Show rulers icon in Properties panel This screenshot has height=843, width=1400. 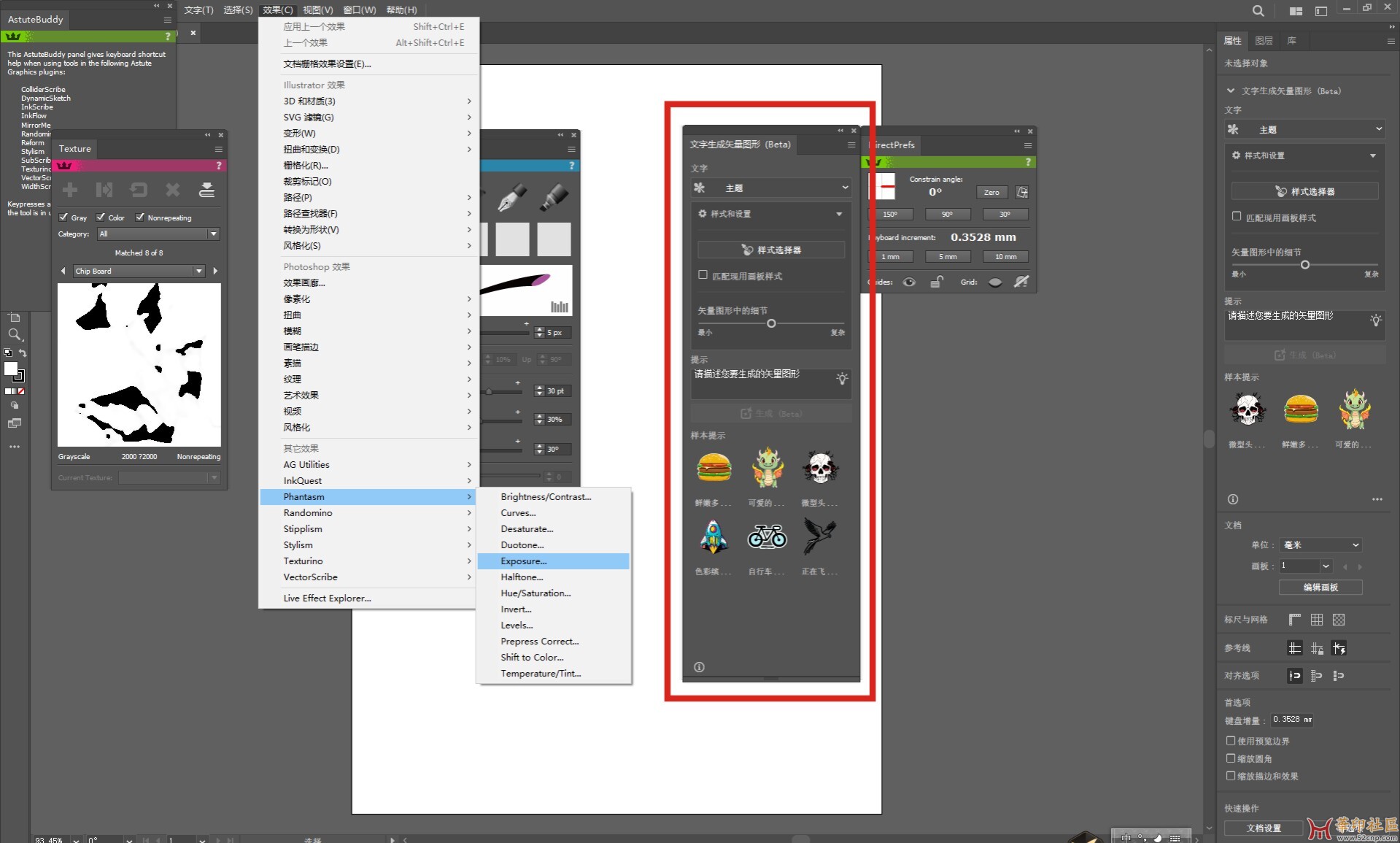[x=1295, y=620]
